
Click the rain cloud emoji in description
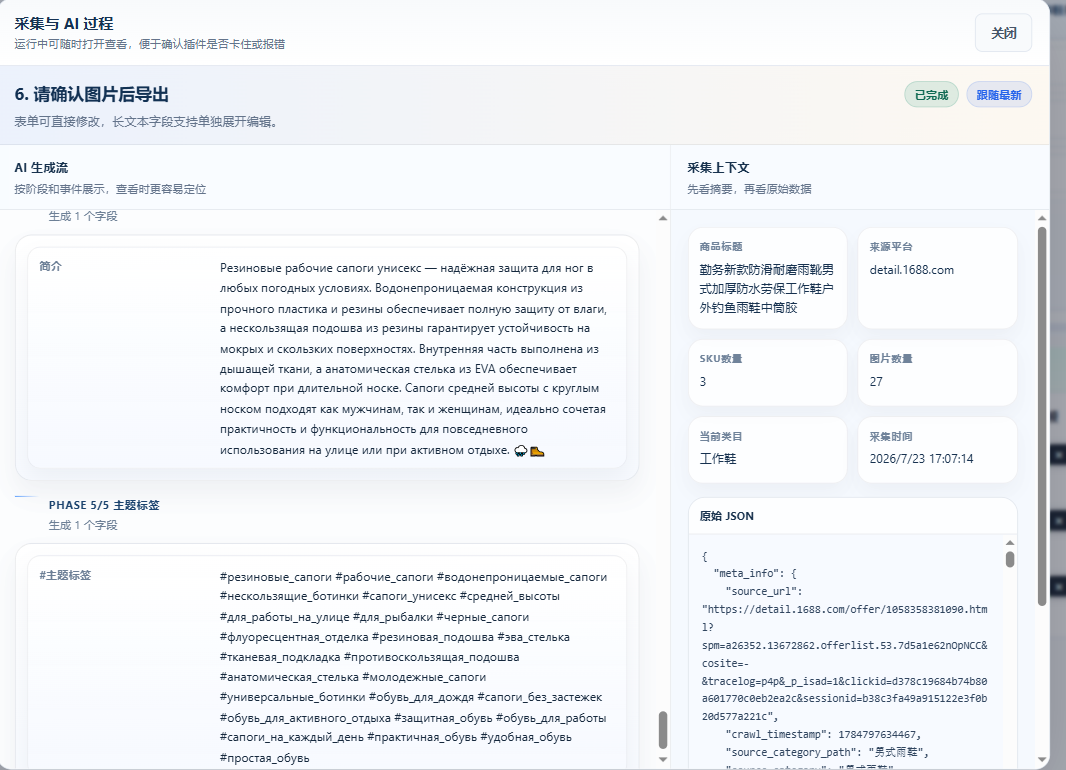click(521, 451)
